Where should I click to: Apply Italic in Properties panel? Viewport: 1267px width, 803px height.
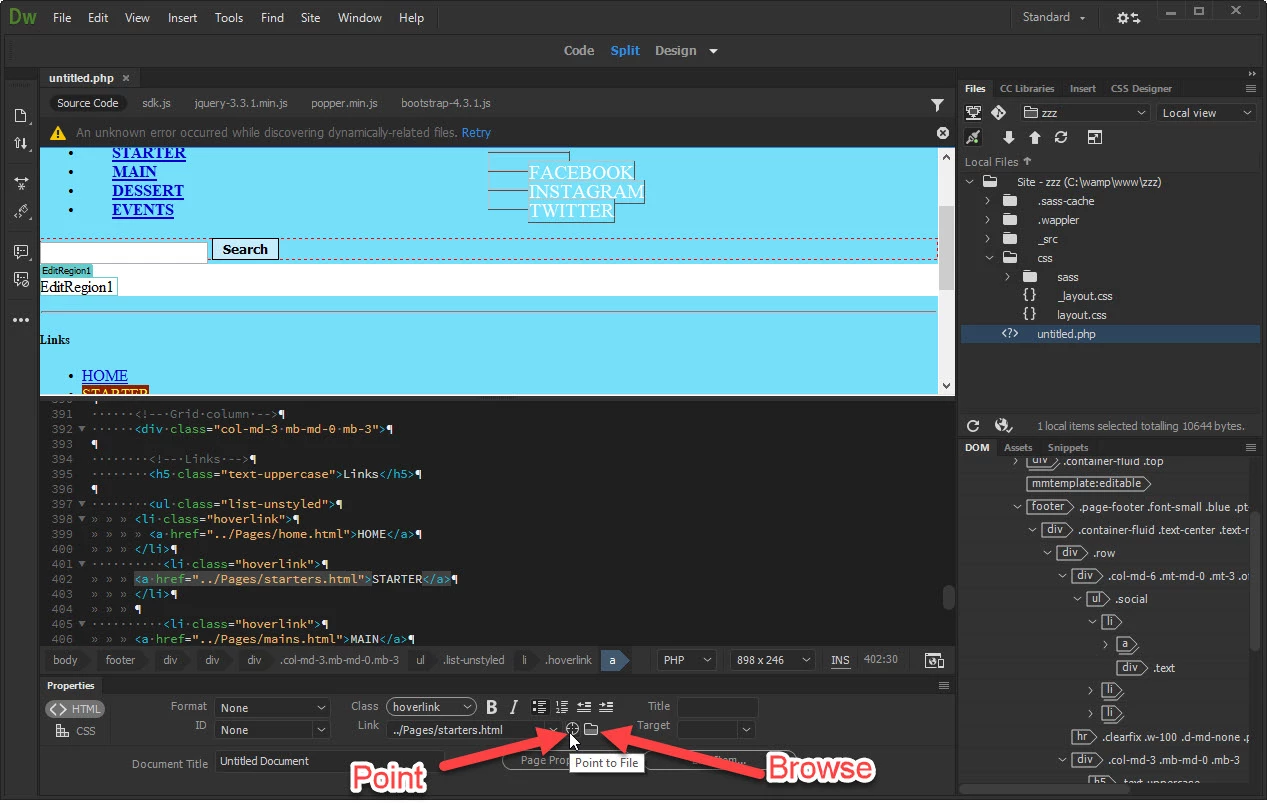tap(514, 707)
